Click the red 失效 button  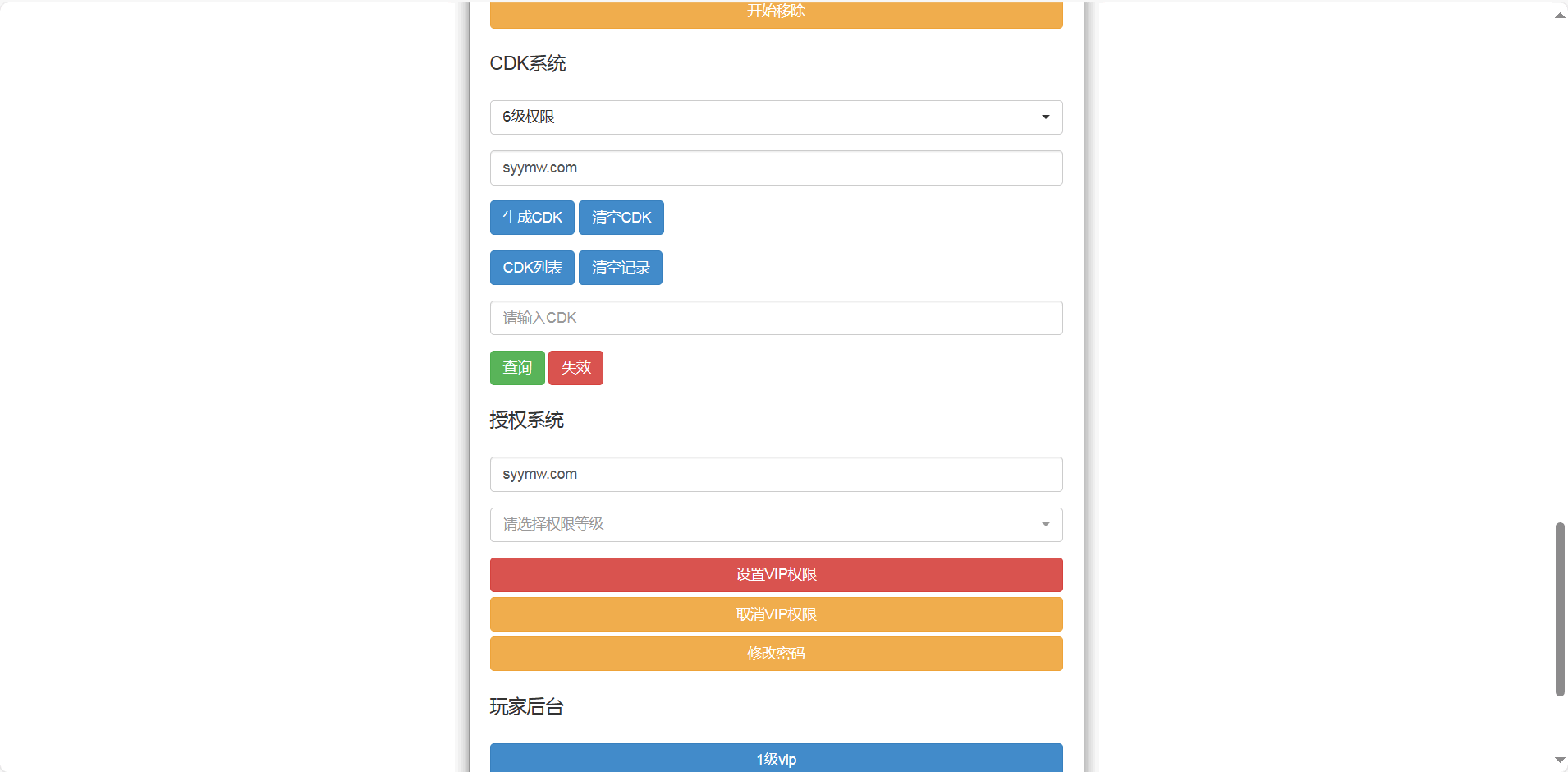click(575, 368)
